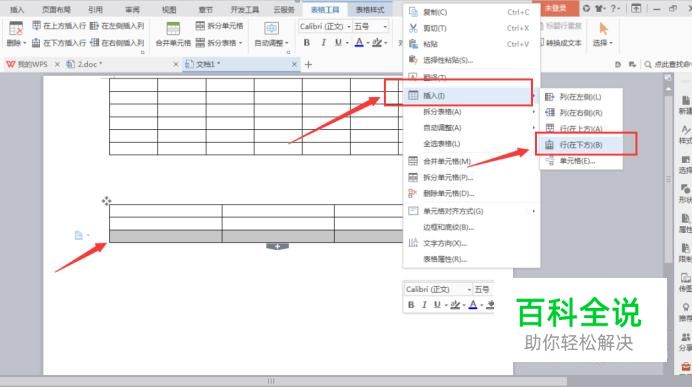The image size is (692, 387).
Task: Click the orange 未登录 login button
Action: [556, 8]
